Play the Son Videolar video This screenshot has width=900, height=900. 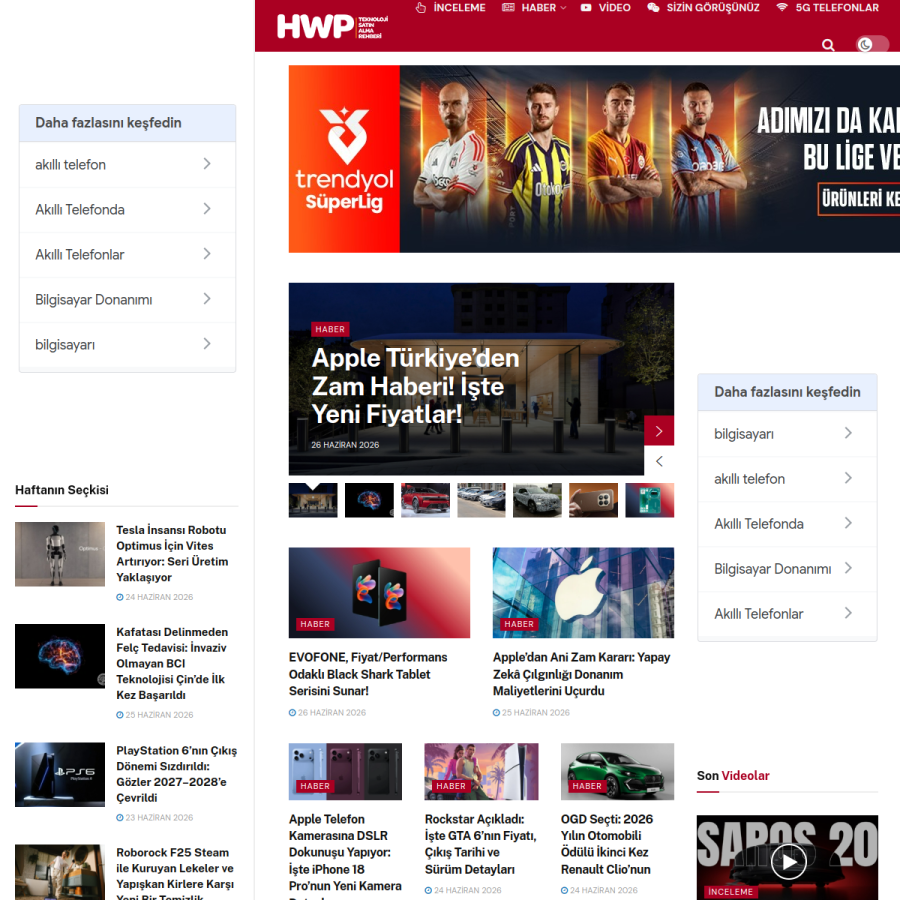coord(788,862)
